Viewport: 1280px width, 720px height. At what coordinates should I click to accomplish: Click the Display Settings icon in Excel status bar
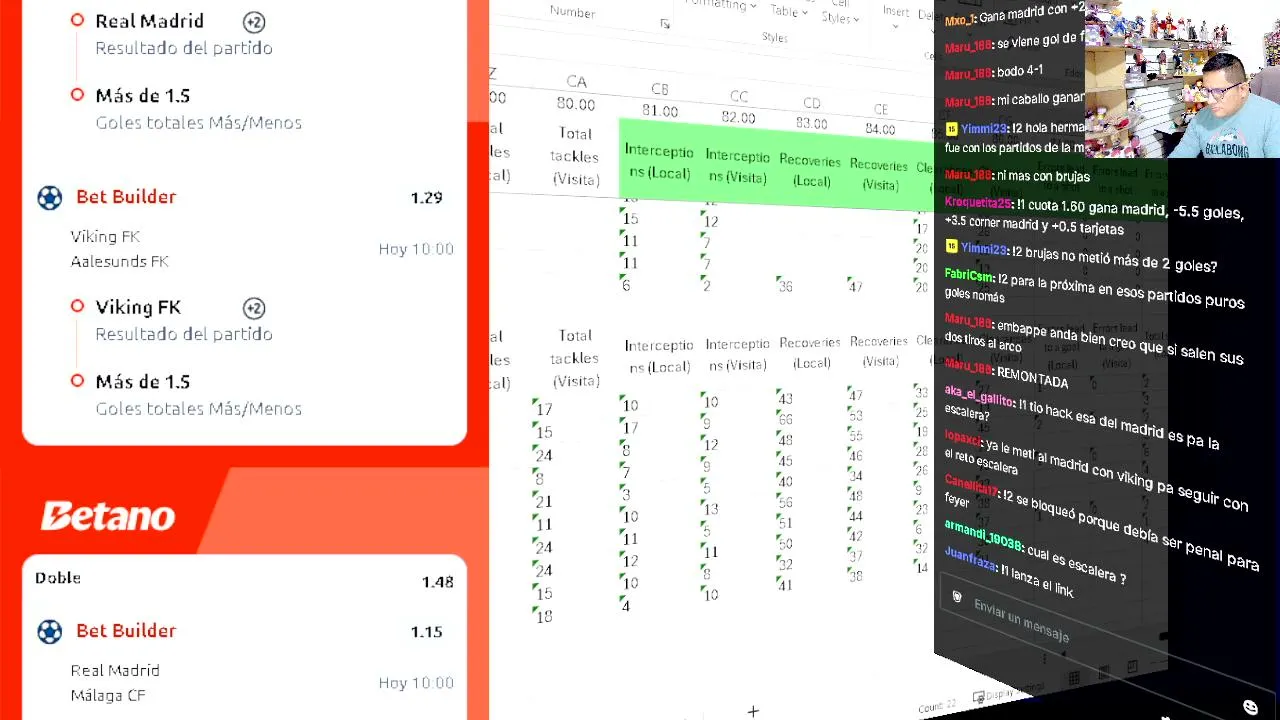click(978, 696)
